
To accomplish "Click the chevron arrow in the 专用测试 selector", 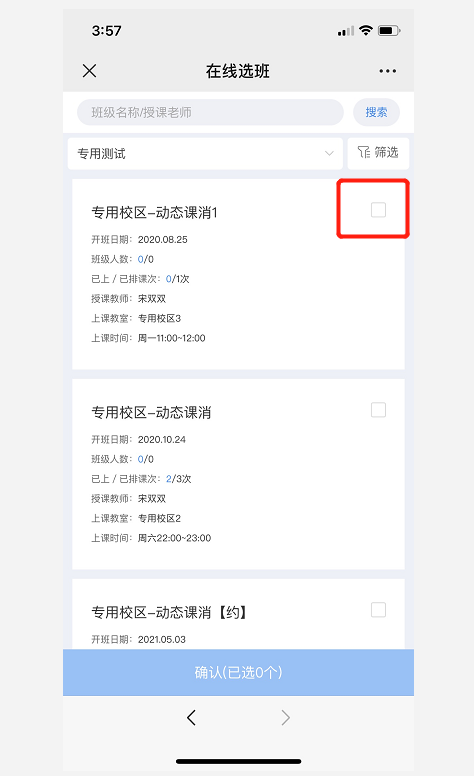I will tap(329, 153).
